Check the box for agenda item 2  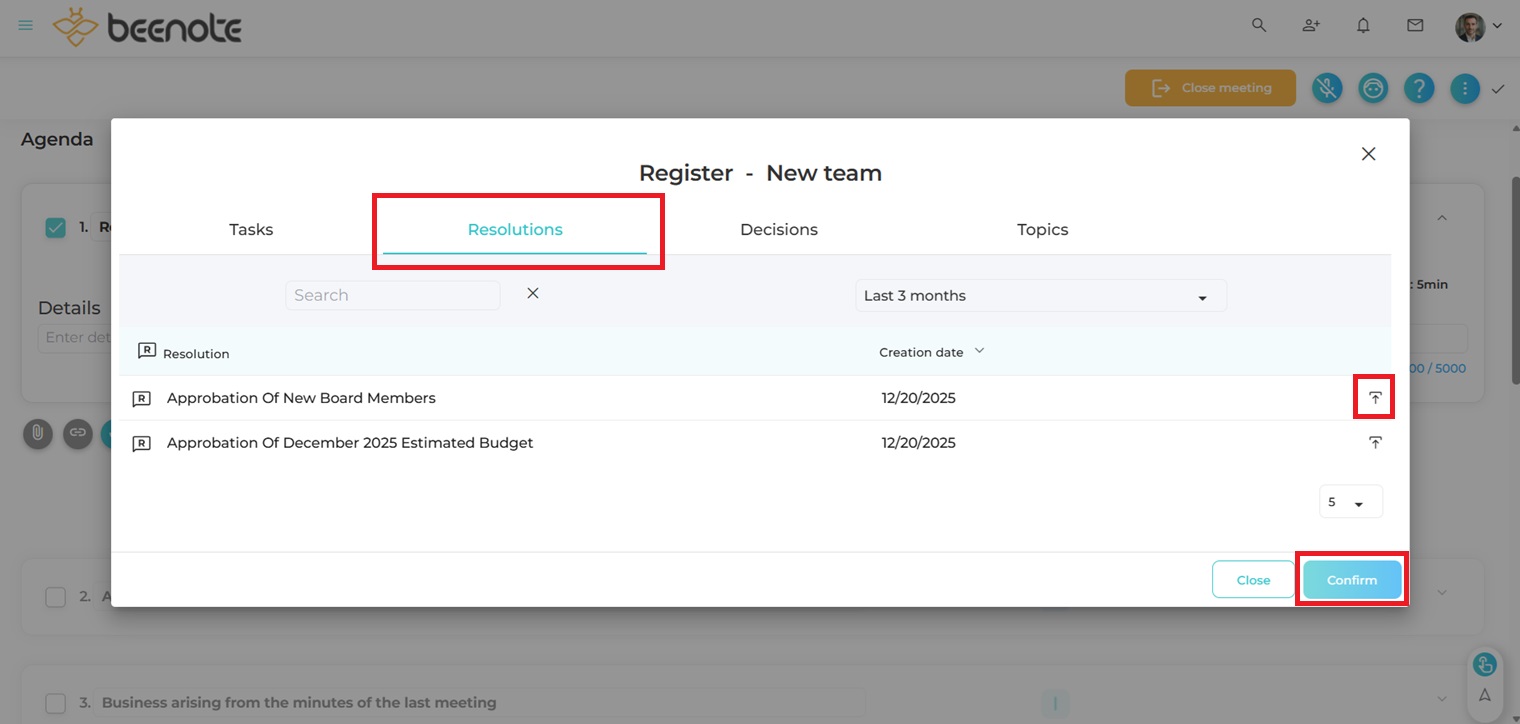point(56,596)
